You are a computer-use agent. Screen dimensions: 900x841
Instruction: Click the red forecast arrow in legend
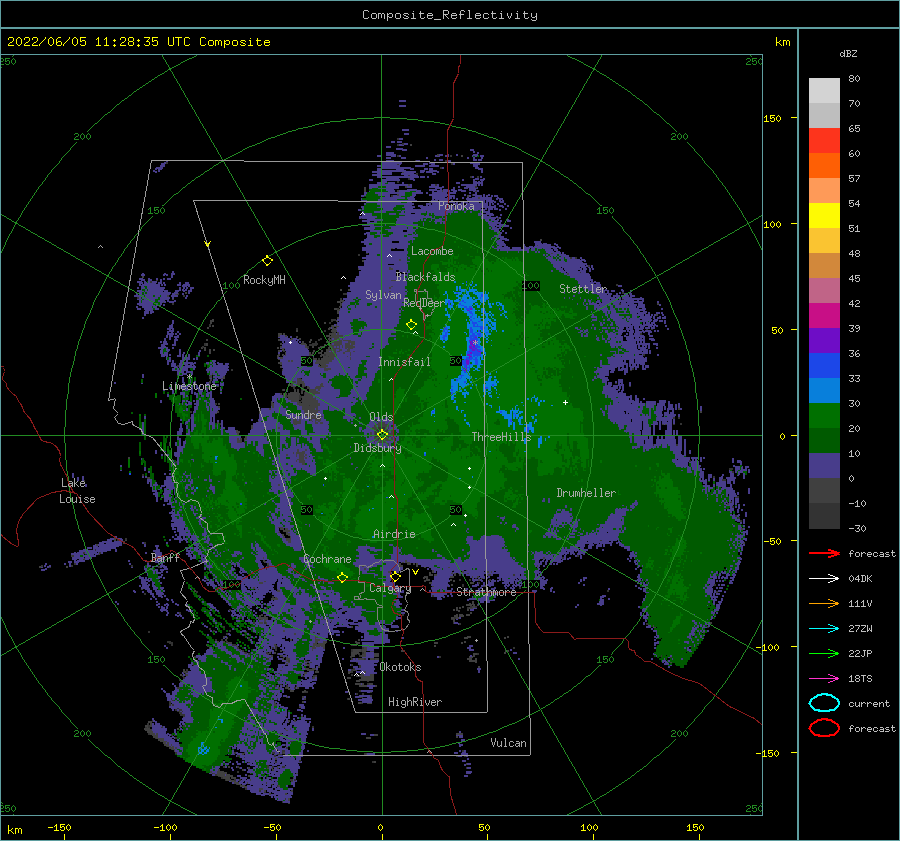[824, 553]
